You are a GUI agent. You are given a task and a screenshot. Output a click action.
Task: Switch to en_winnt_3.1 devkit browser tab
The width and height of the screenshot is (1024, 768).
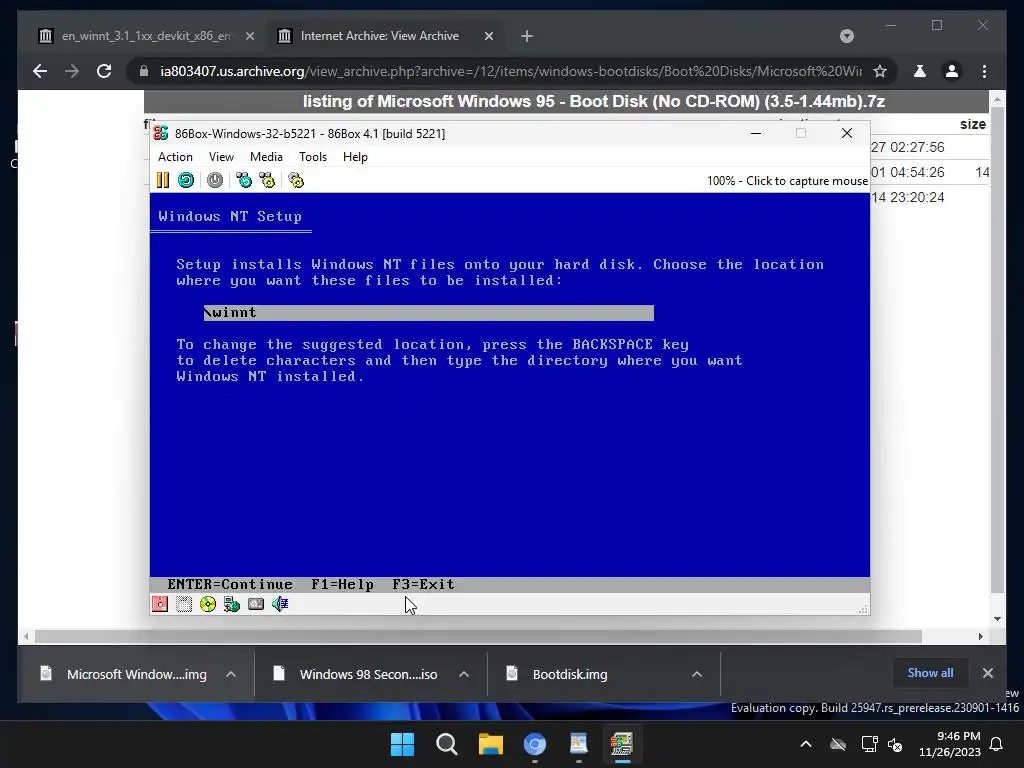[x=146, y=36]
